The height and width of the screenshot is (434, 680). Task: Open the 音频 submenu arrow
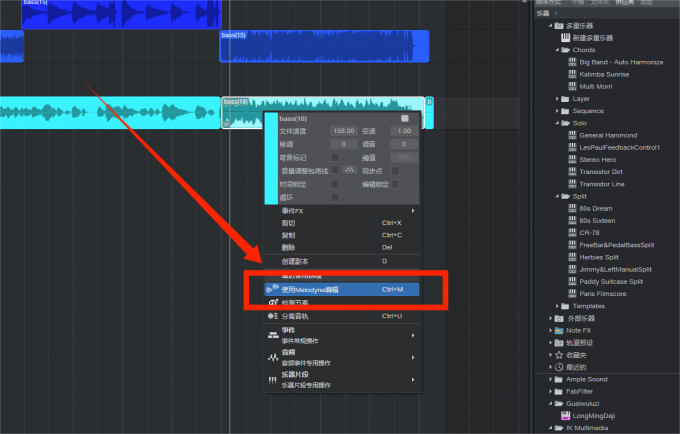pyautogui.click(x=413, y=358)
